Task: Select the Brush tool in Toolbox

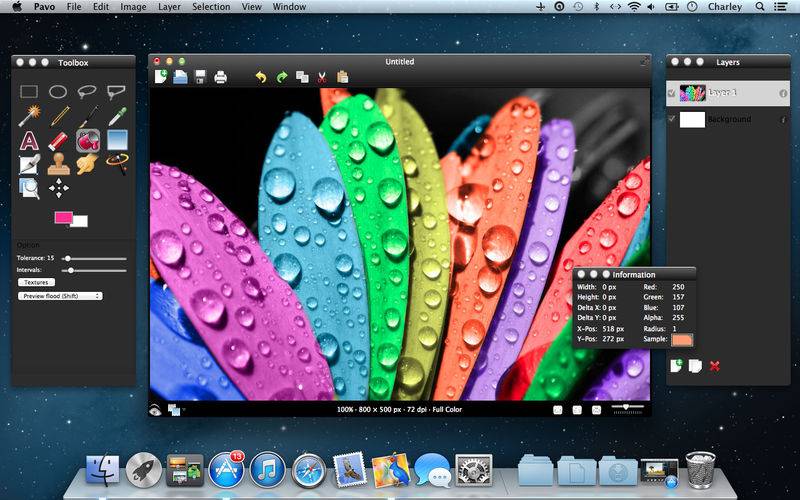Action: pos(88,116)
